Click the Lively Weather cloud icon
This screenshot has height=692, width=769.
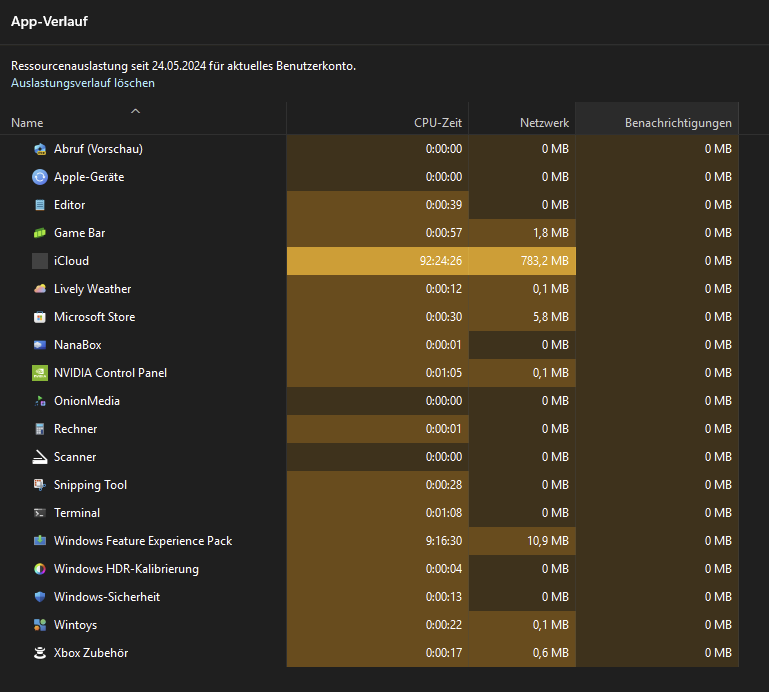point(40,289)
